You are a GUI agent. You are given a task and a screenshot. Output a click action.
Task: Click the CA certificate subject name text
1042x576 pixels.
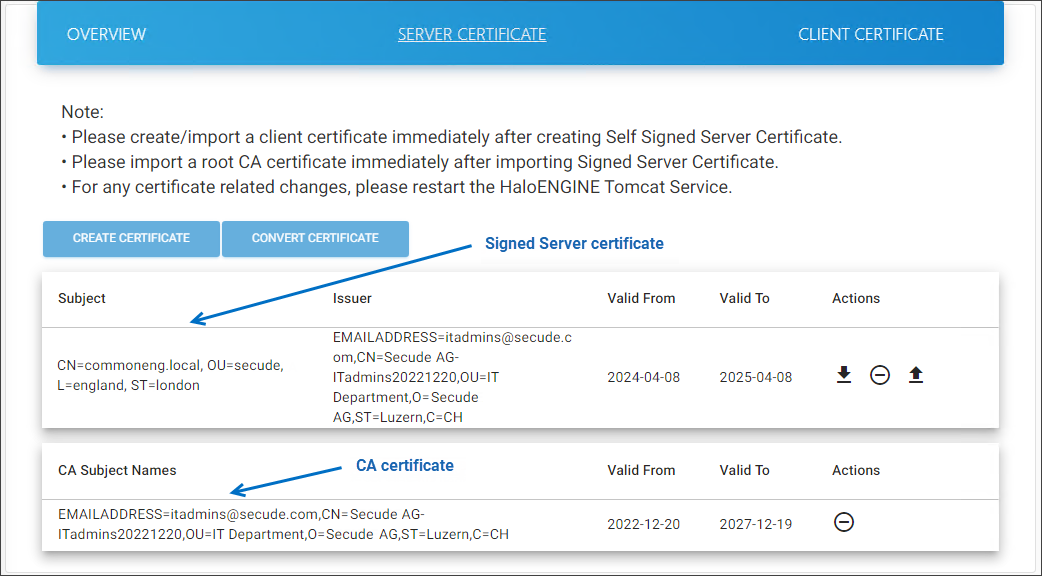pos(283,524)
